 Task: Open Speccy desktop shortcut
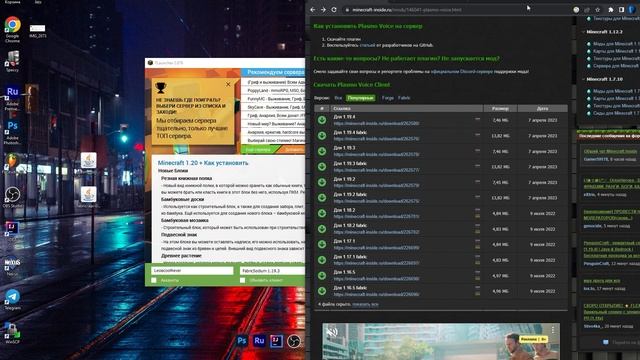13,61
